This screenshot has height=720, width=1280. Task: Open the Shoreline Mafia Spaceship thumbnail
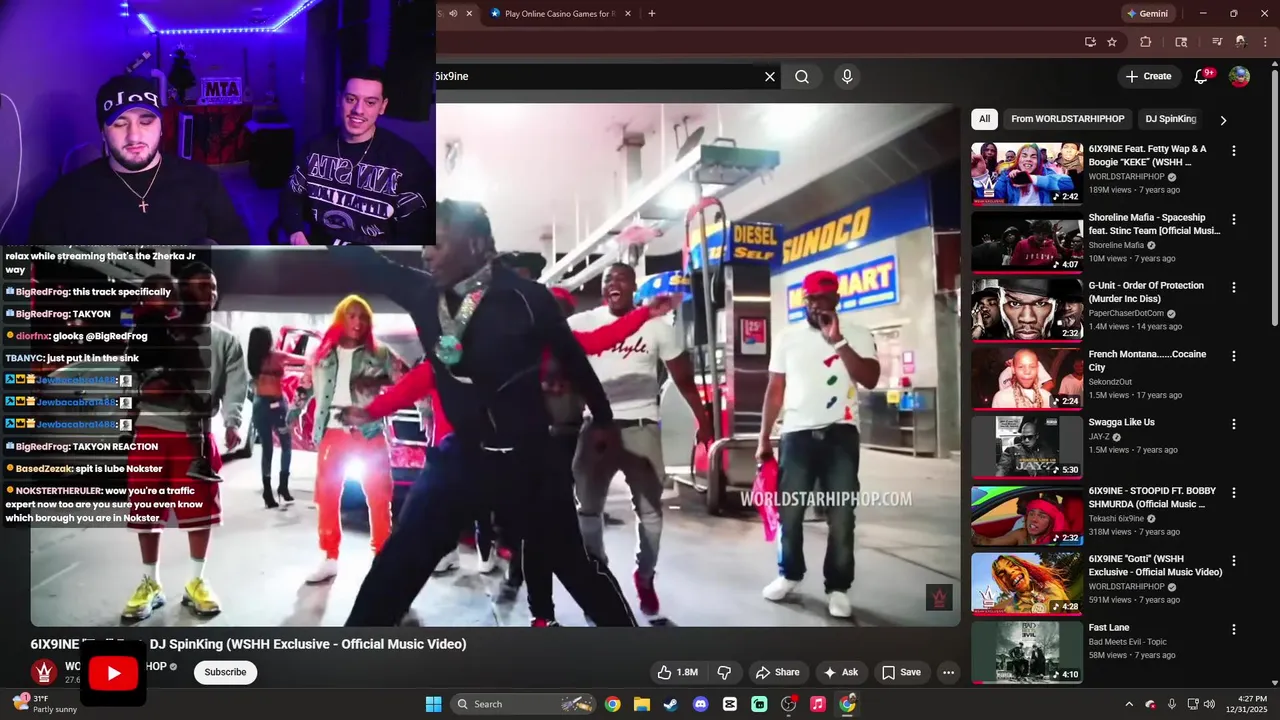pos(1027,241)
